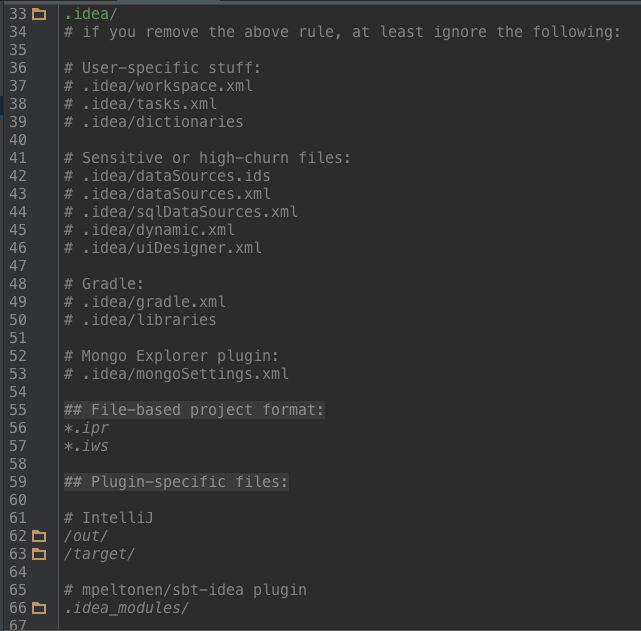
Task: Click the folder gutter icon beside /out/
Action: [x=39, y=536]
